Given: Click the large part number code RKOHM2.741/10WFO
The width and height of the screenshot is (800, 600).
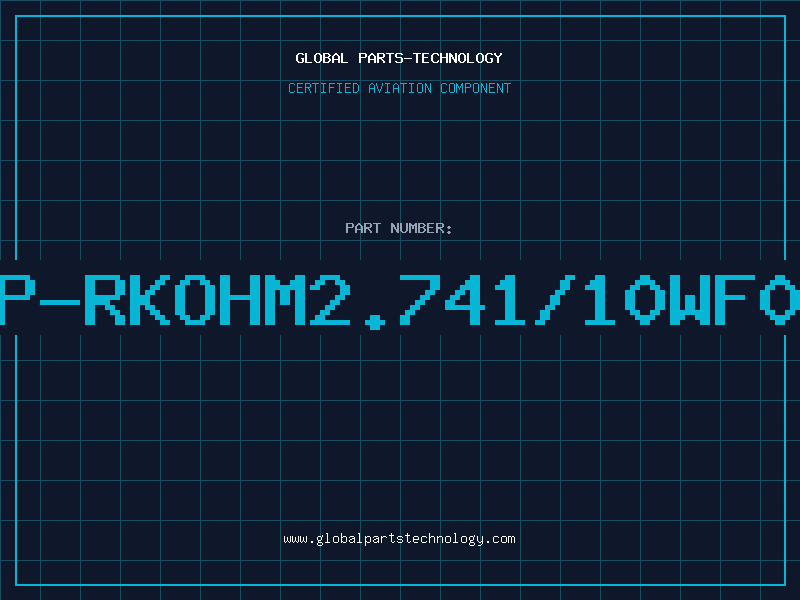Looking at the screenshot, I should coord(400,300).
